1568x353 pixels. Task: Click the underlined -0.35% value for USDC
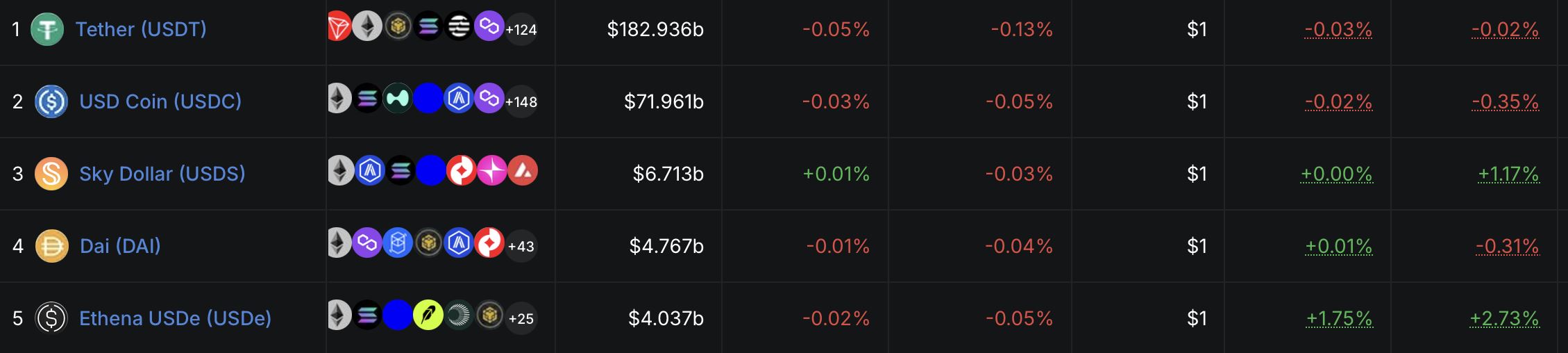click(x=1506, y=101)
